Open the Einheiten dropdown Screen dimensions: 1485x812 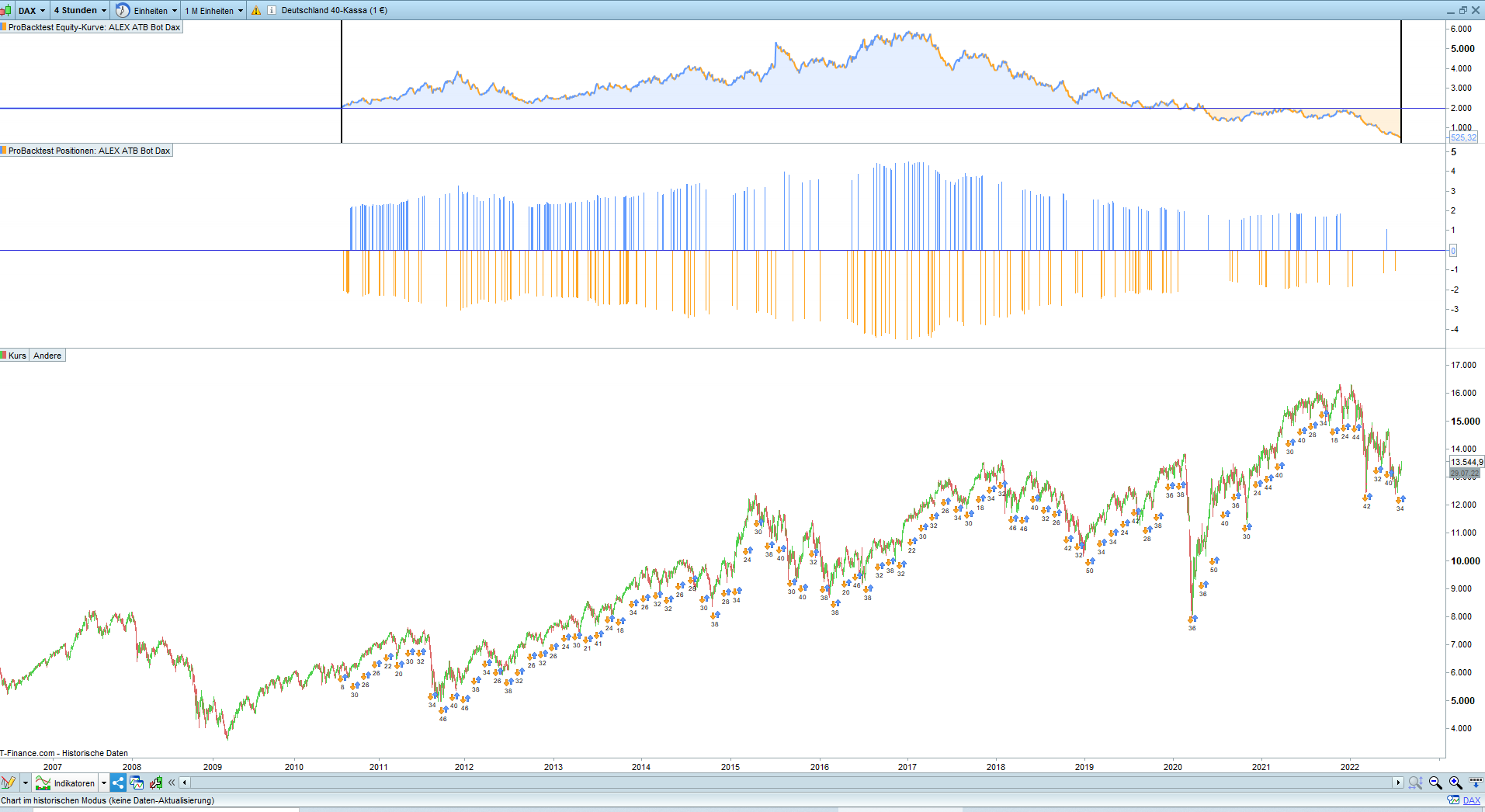[x=156, y=11]
